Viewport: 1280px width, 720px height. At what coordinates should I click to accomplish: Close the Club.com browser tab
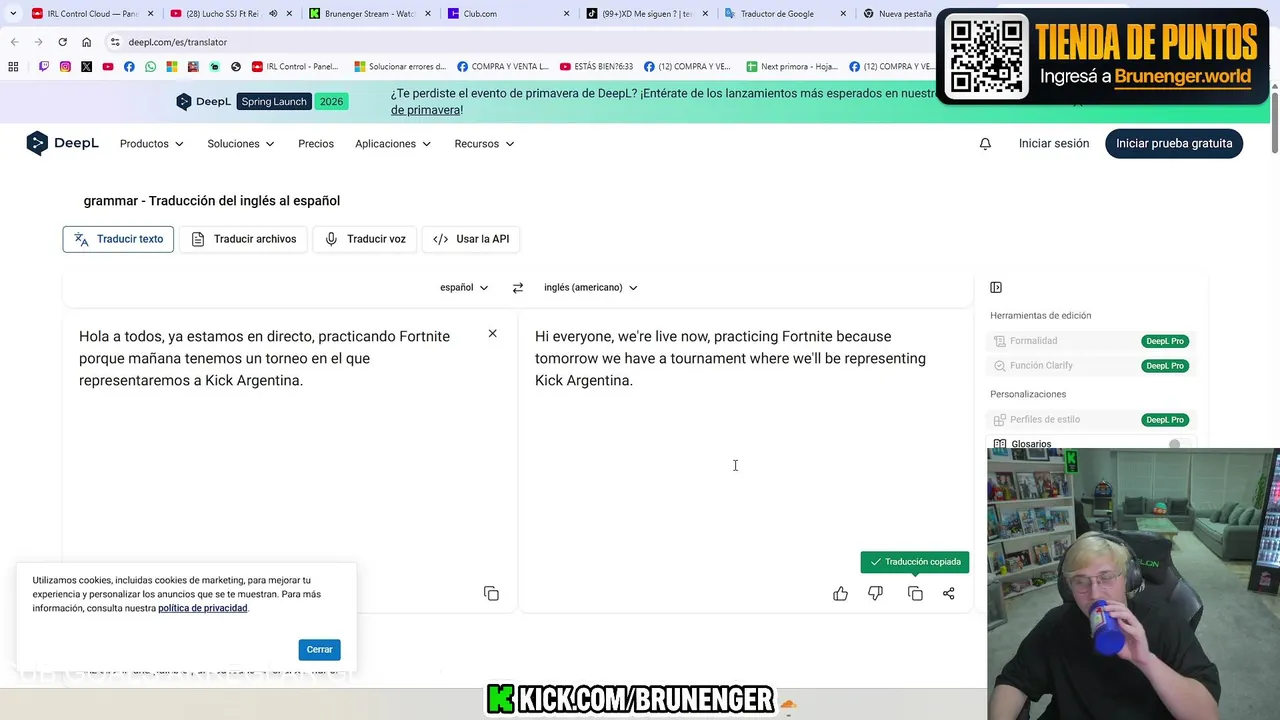click(566, 14)
